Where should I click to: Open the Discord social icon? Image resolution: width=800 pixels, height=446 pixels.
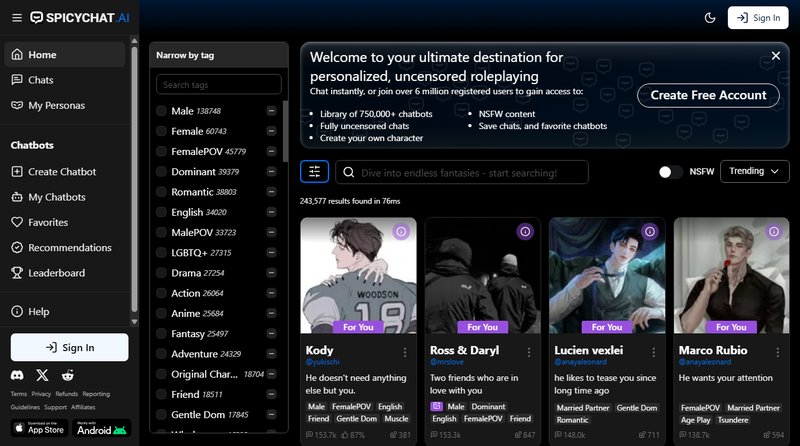point(16,375)
